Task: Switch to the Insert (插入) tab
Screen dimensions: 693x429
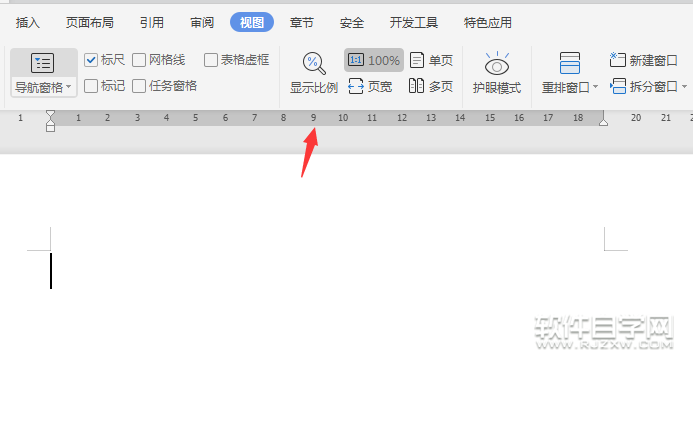Action: [28, 22]
